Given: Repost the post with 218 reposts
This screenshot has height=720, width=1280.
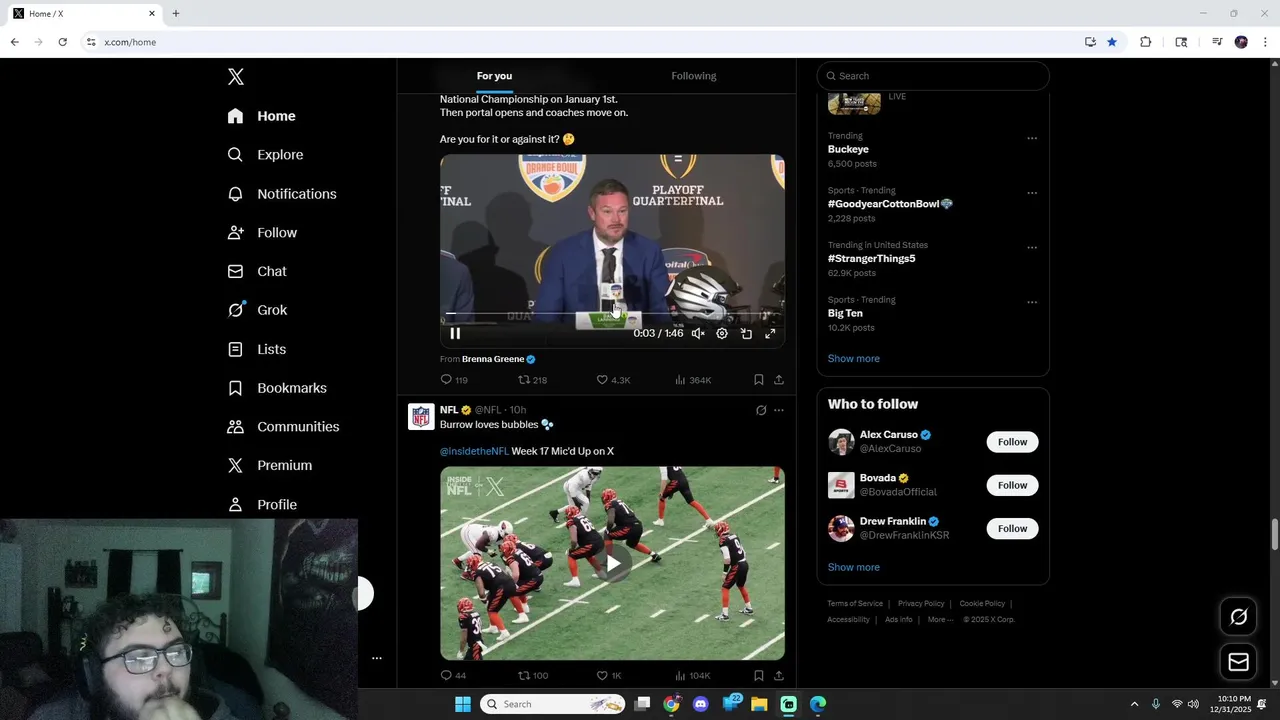Looking at the screenshot, I should tap(532, 380).
